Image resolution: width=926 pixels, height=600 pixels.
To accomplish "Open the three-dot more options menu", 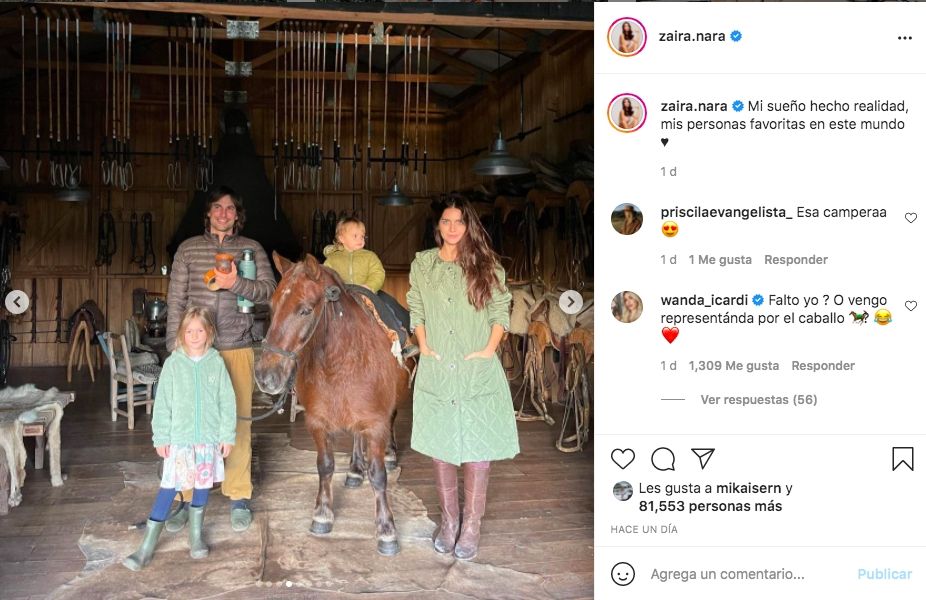I will (904, 38).
